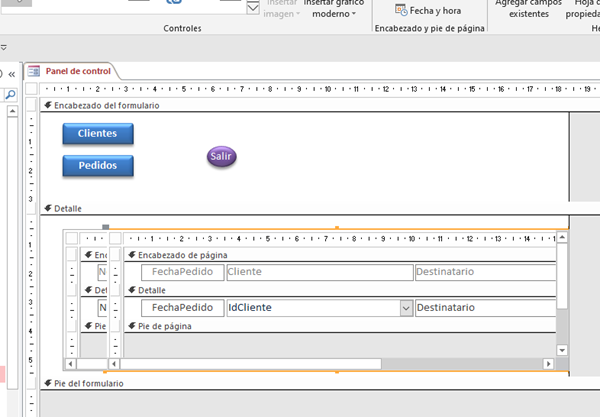
Task: Click the Hoja de propiedades command
Action: 583,9
